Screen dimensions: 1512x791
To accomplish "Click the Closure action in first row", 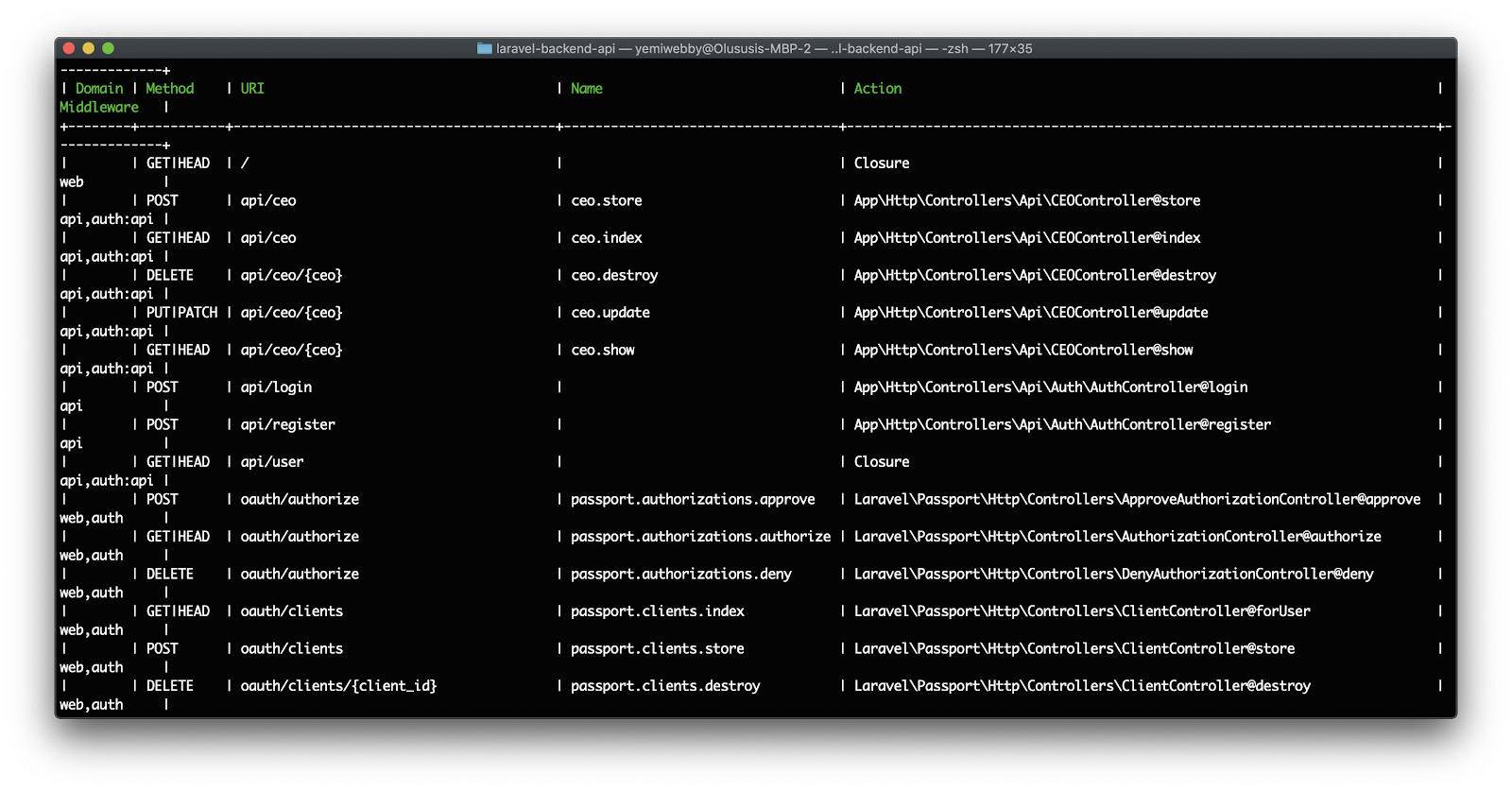I will [882, 163].
